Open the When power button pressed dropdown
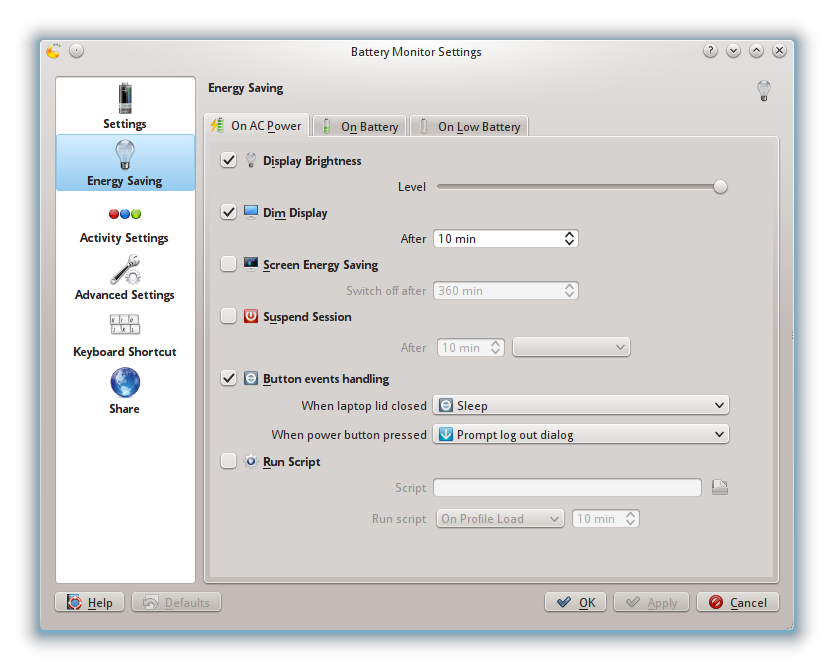 click(581, 434)
